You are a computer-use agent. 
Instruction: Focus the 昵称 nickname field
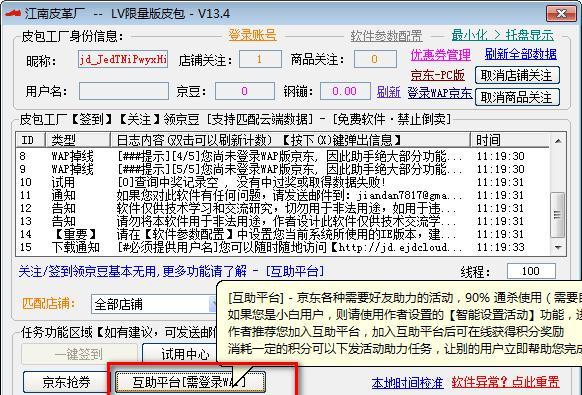123,59
